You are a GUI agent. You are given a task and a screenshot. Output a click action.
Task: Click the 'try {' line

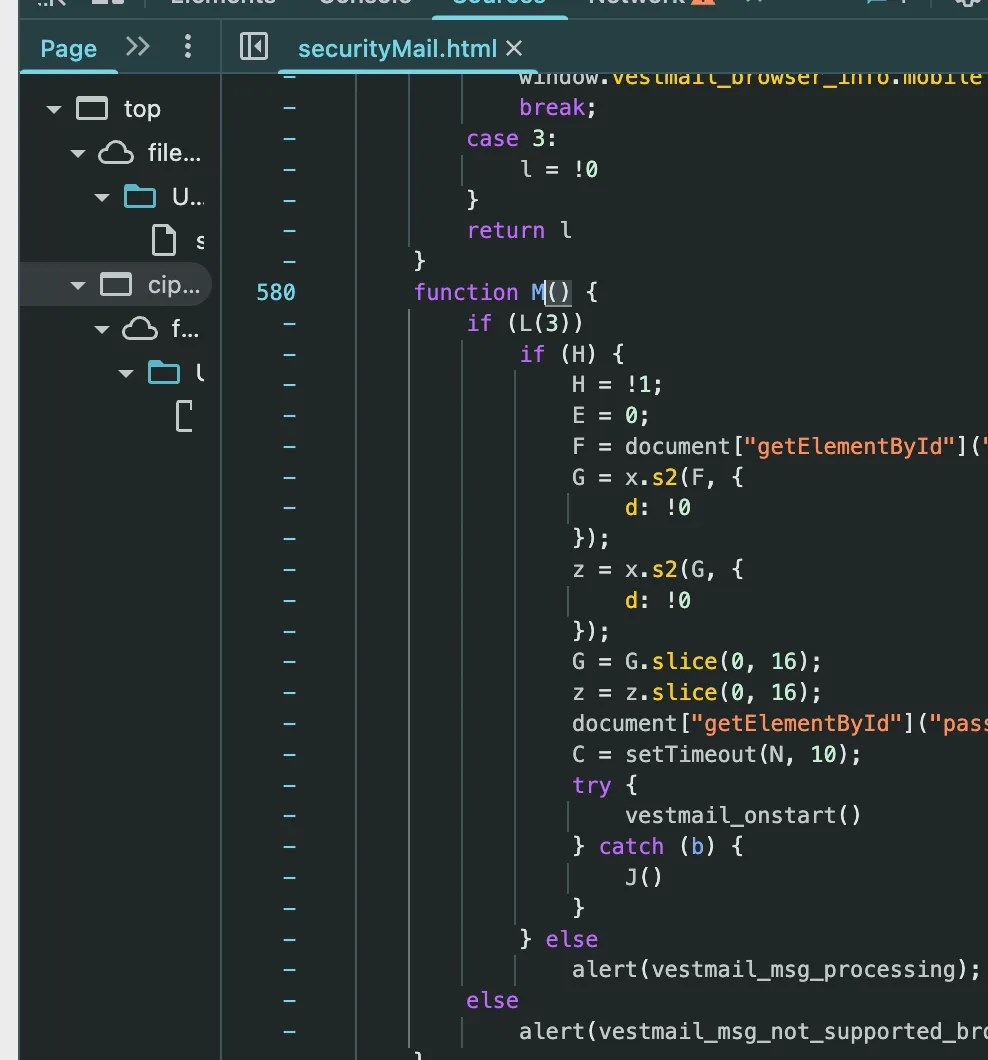[605, 785]
